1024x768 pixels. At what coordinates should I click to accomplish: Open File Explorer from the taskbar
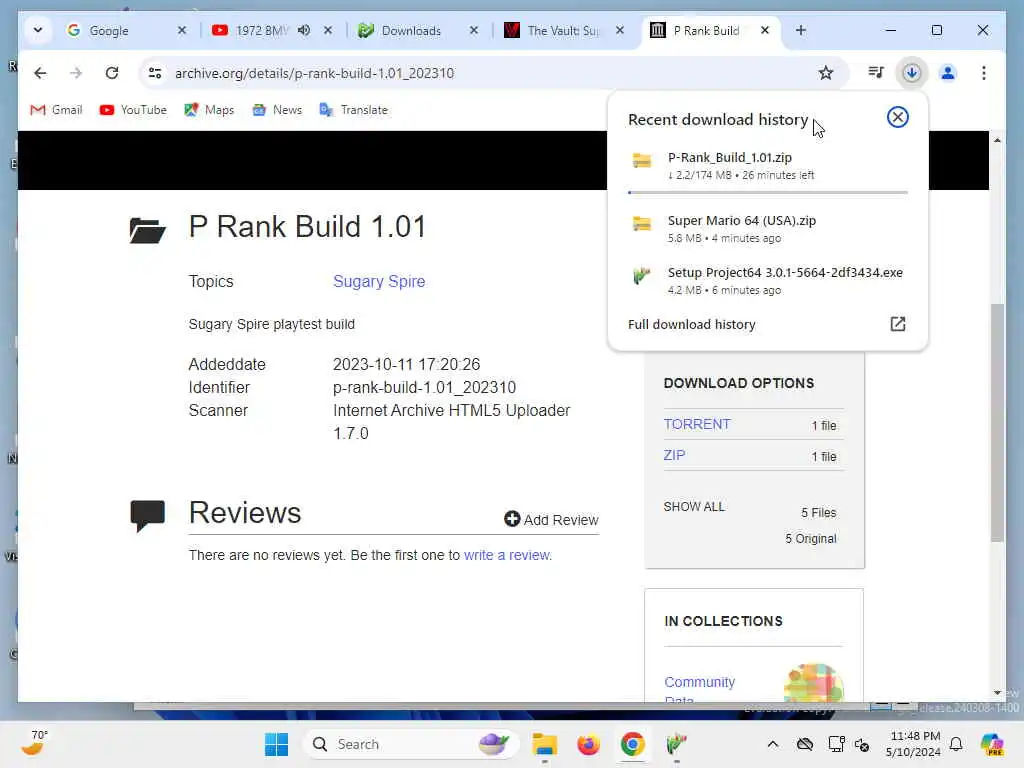coord(544,744)
